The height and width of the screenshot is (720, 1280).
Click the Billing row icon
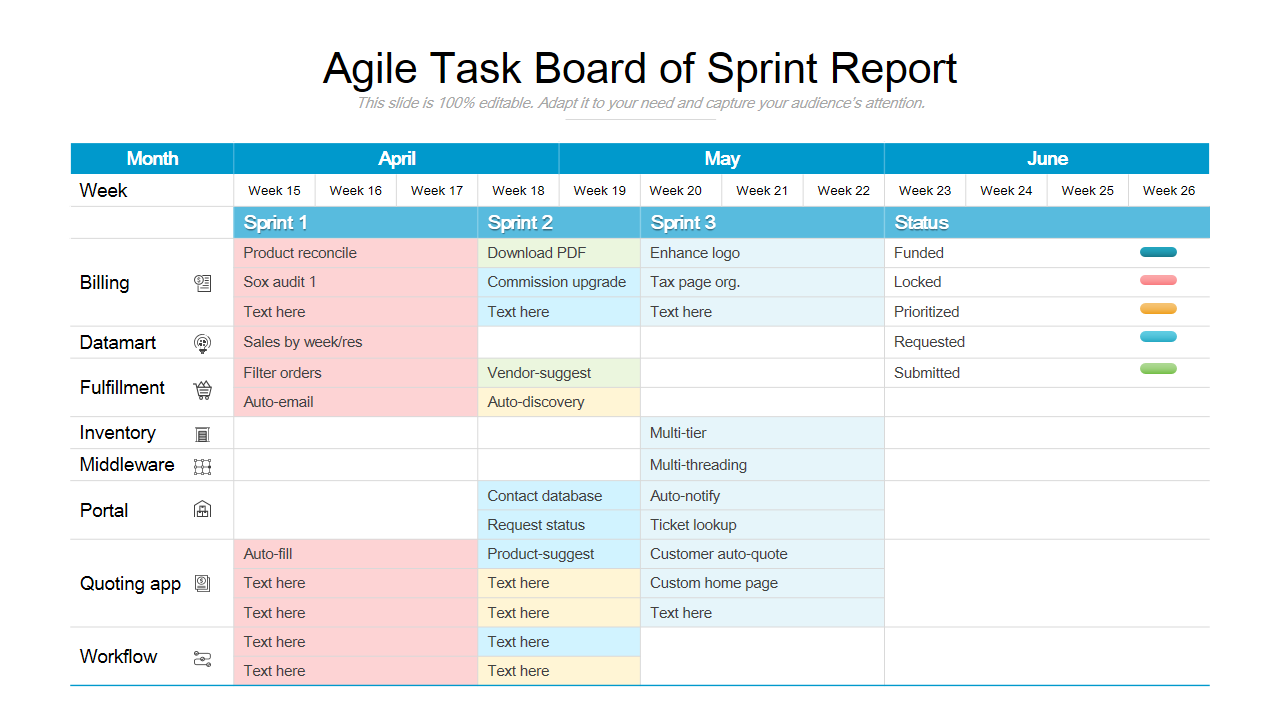coord(203,283)
